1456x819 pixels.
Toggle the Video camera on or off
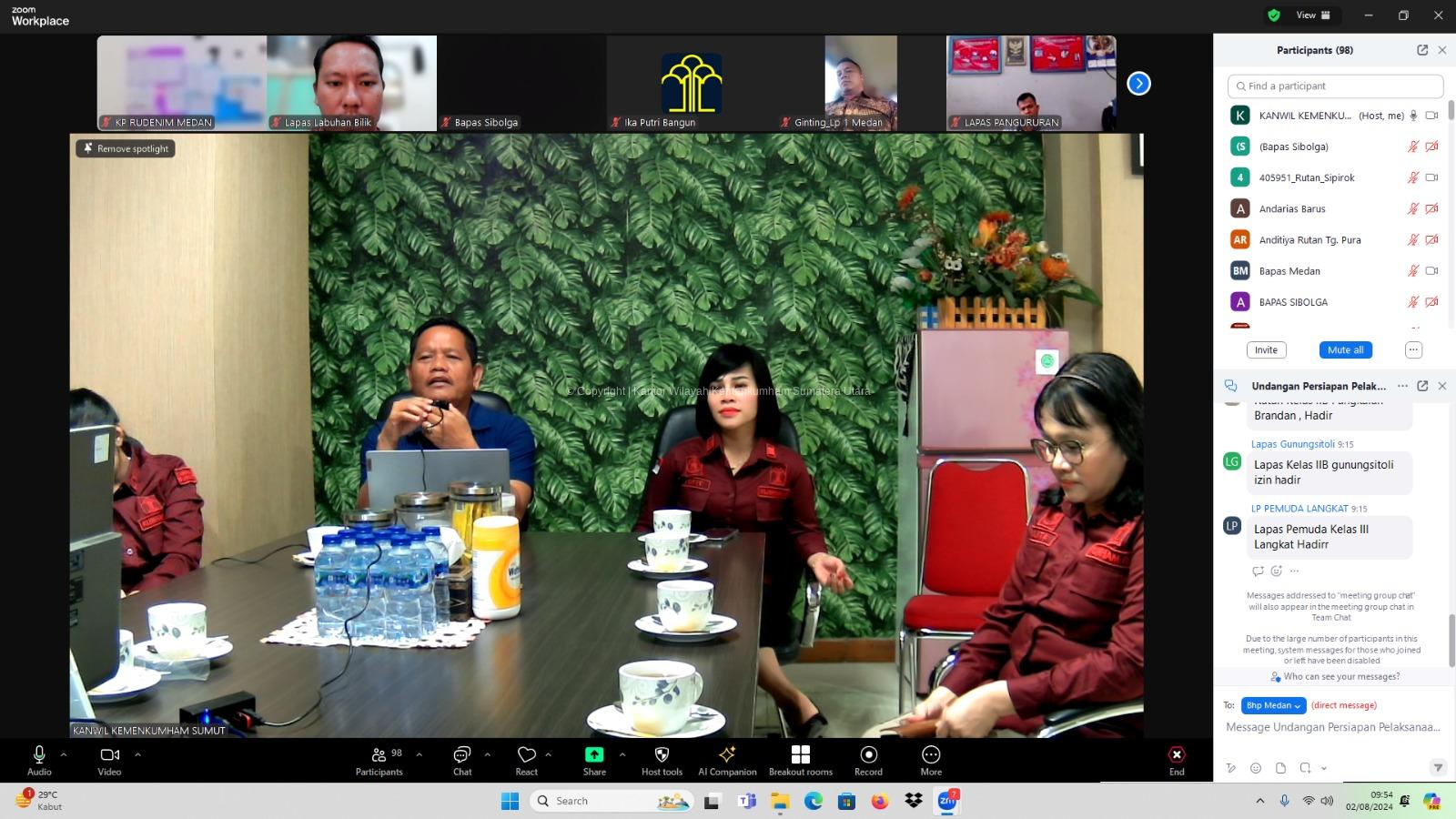(109, 755)
